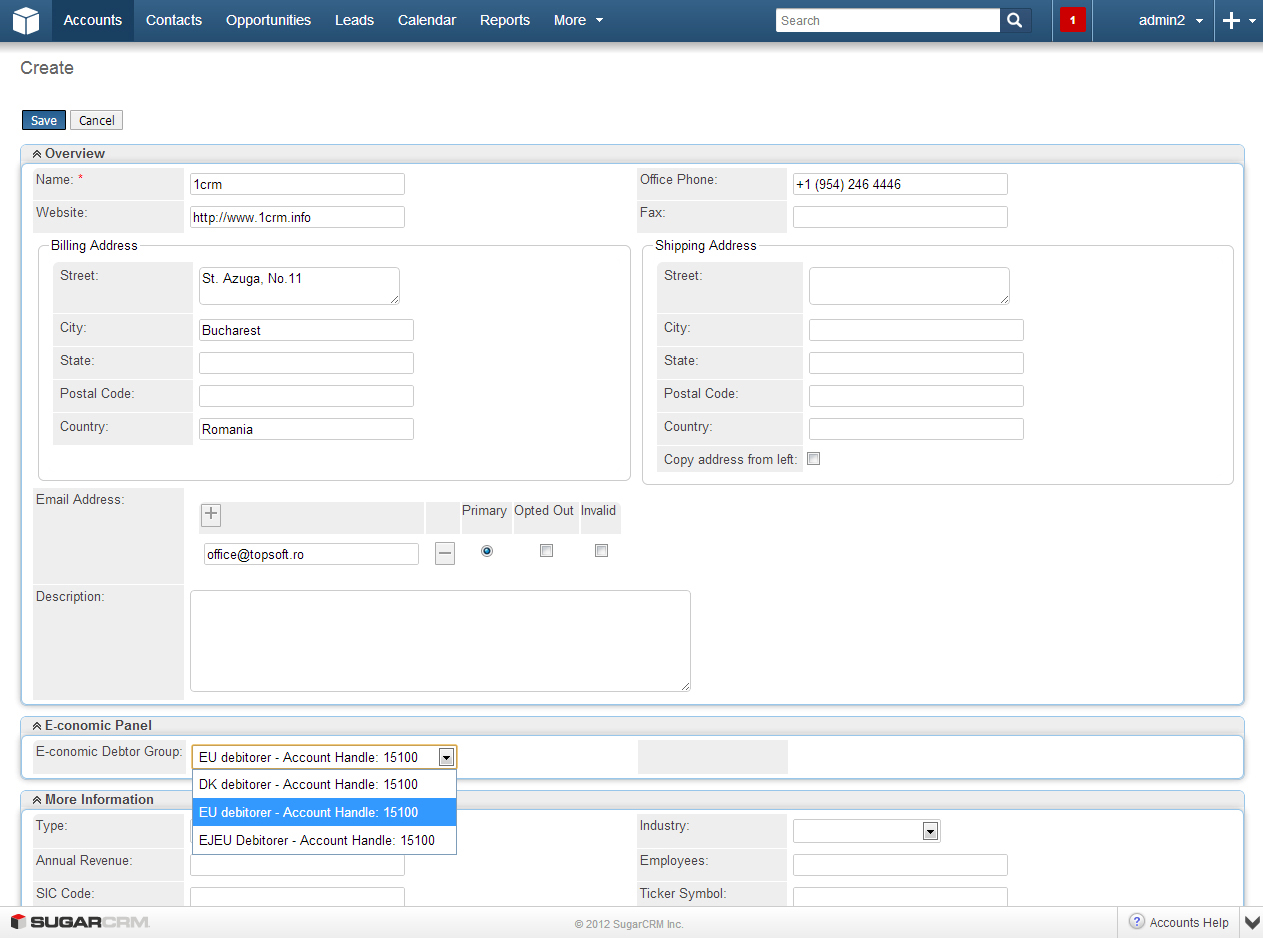The height and width of the screenshot is (938, 1263).
Task: Collapse the E-conomic Panel
Action: [37, 726]
